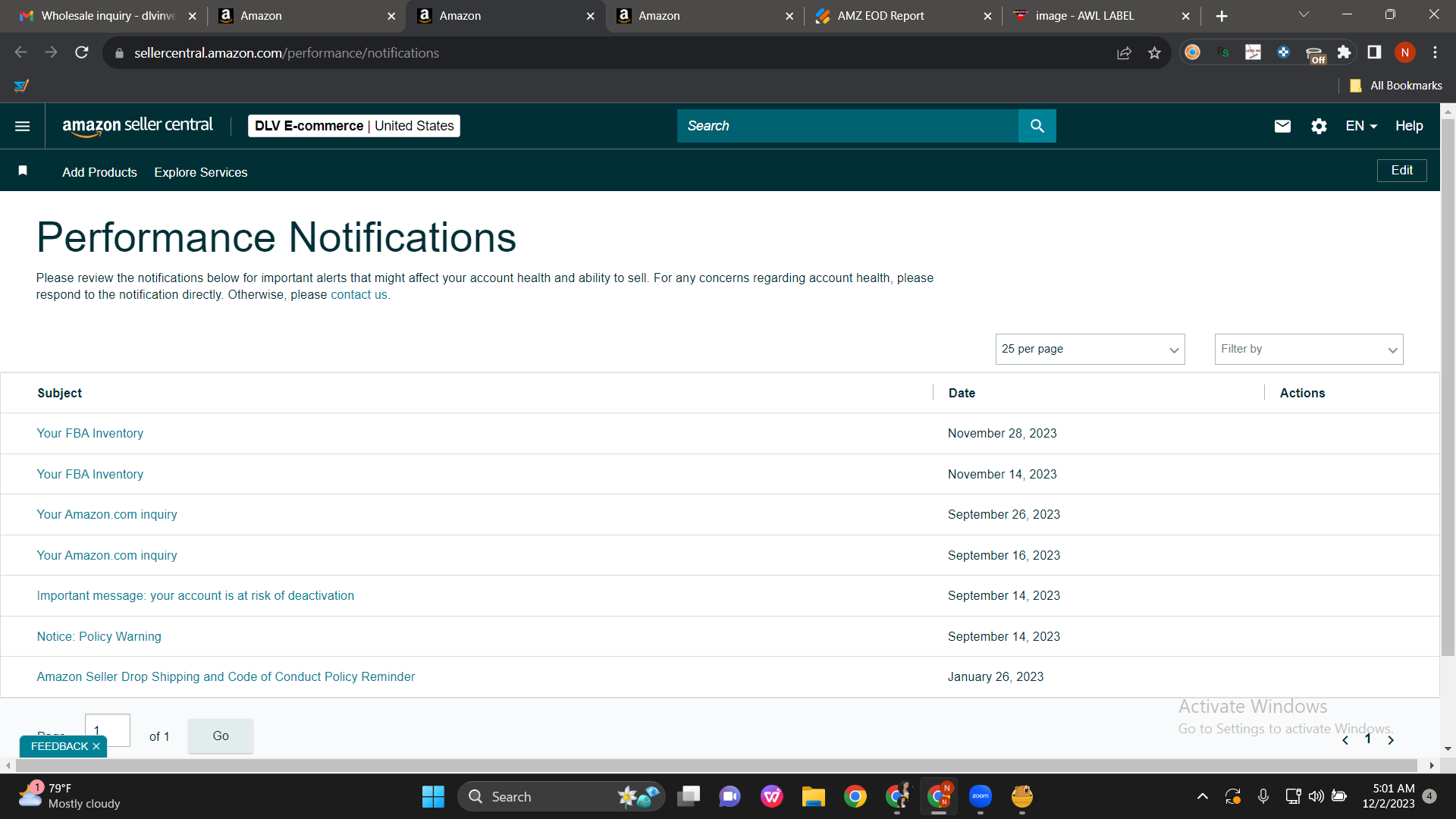Open the settings gear menu
The image size is (1456, 819).
coord(1319,126)
